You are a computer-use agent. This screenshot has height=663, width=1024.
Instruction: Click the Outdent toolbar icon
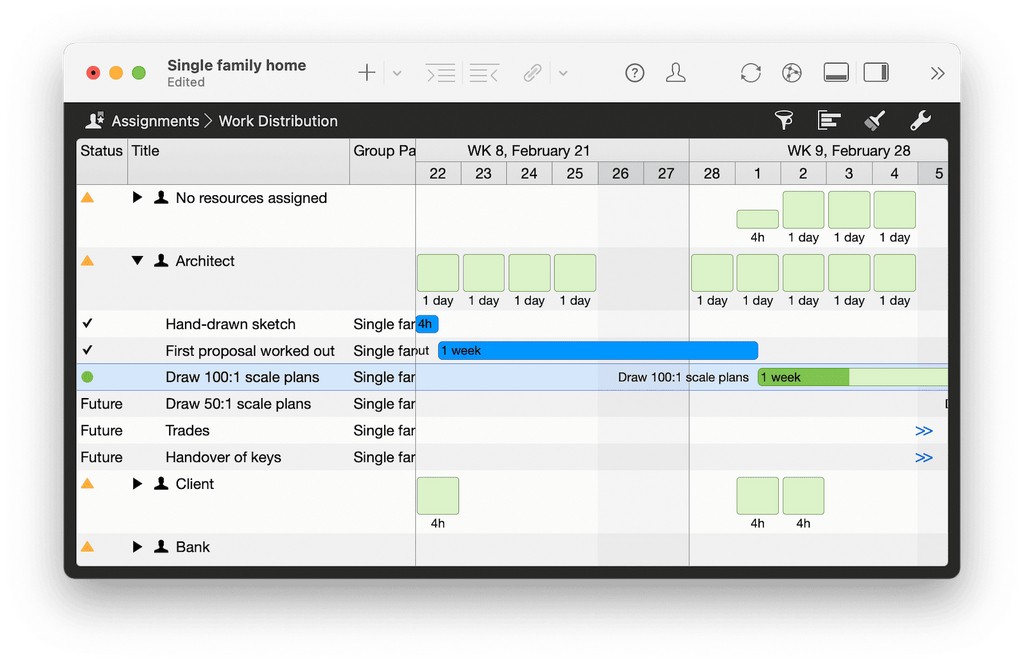(x=484, y=73)
